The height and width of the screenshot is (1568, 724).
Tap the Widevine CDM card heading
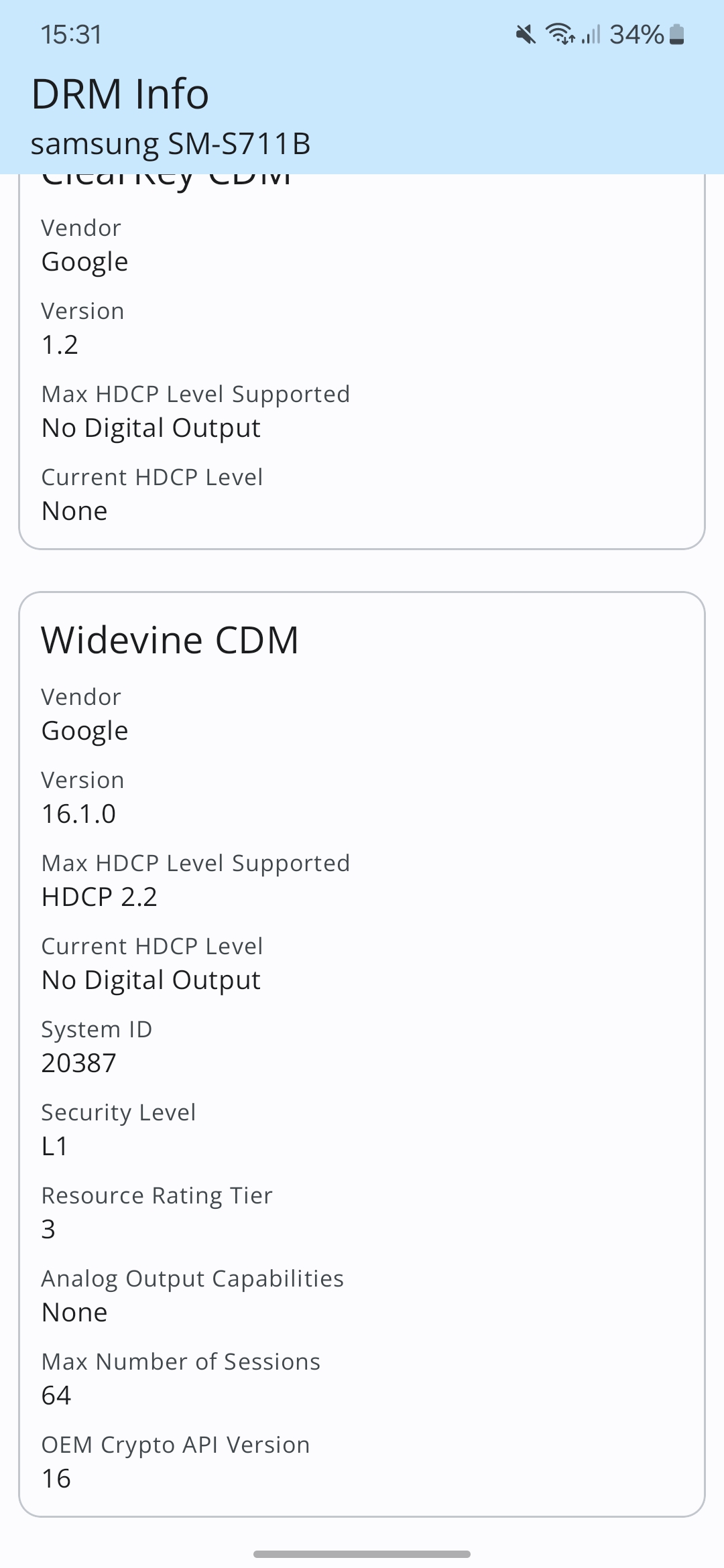(x=170, y=640)
